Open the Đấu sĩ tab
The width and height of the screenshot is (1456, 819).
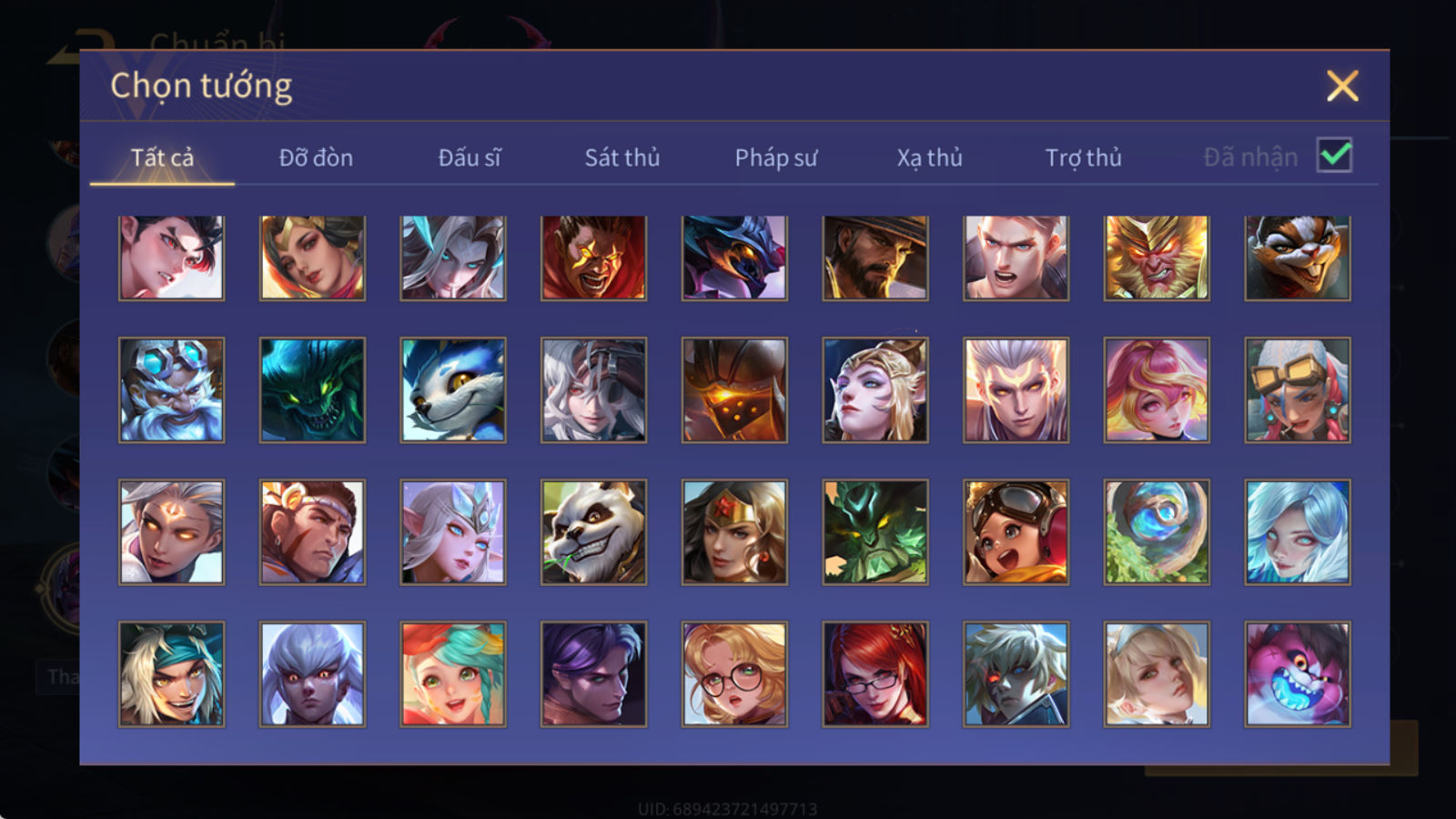470,157
